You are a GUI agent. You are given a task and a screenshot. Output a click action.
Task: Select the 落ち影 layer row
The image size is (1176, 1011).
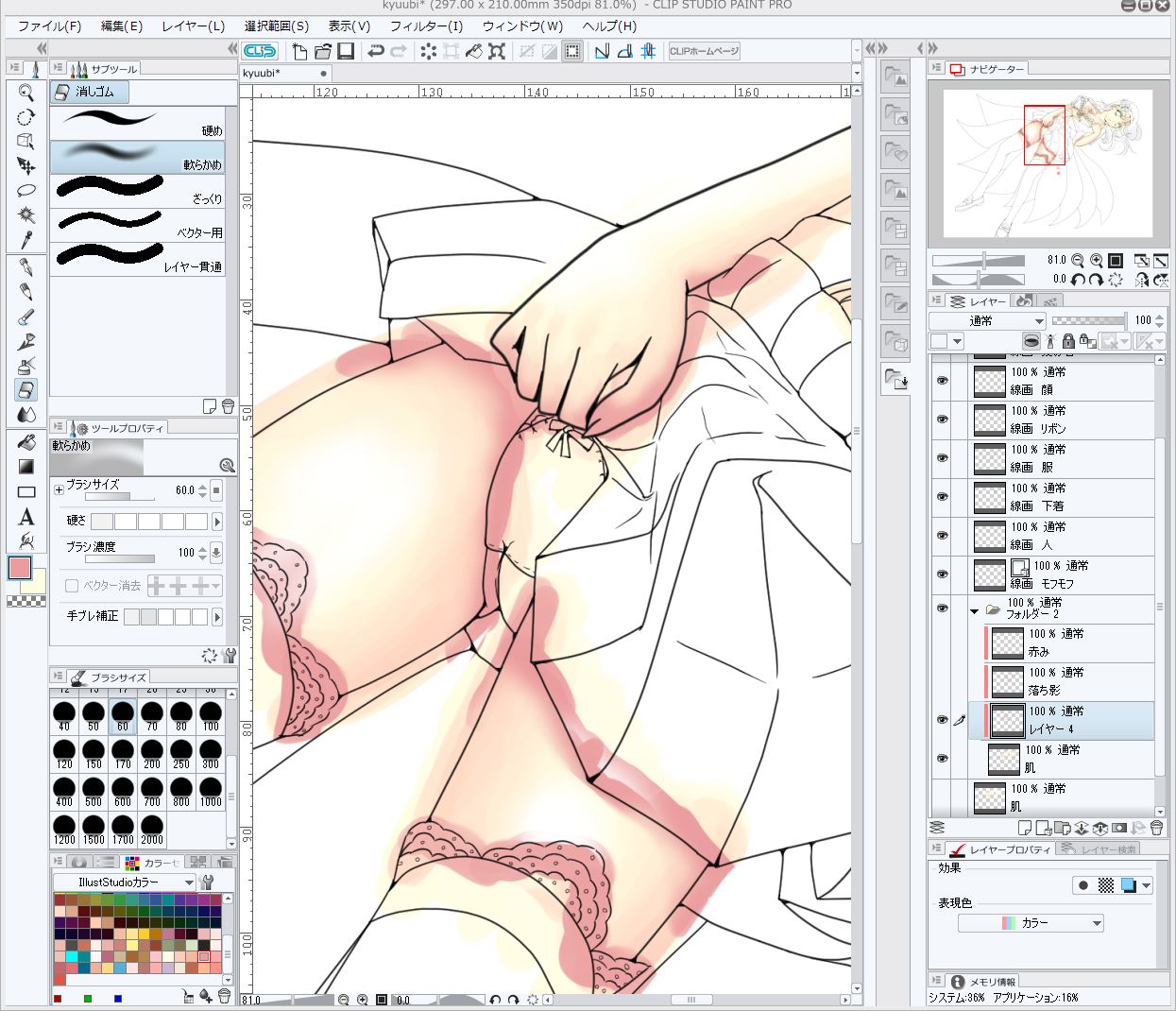tap(1067, 682)
